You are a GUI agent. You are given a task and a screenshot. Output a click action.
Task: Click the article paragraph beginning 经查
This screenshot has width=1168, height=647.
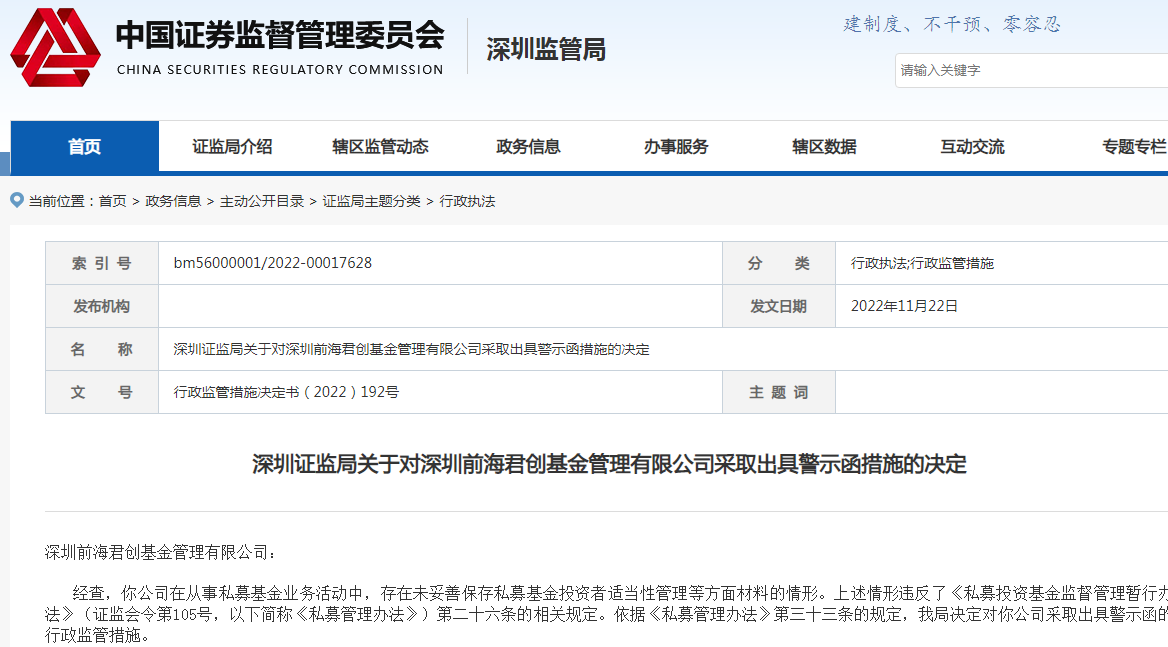606,614
